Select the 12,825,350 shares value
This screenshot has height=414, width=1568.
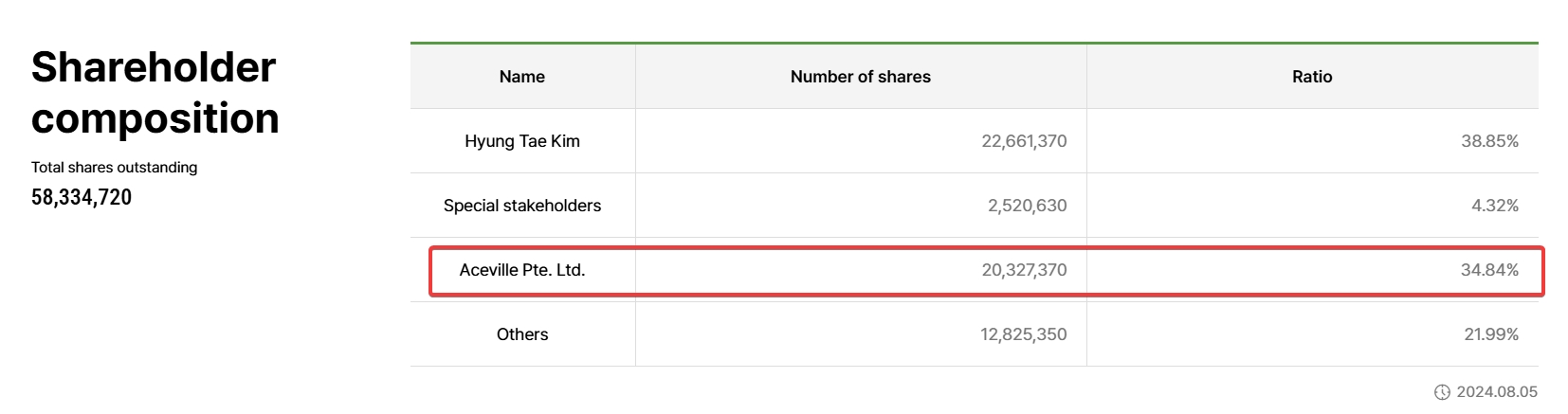point(1024,334)
